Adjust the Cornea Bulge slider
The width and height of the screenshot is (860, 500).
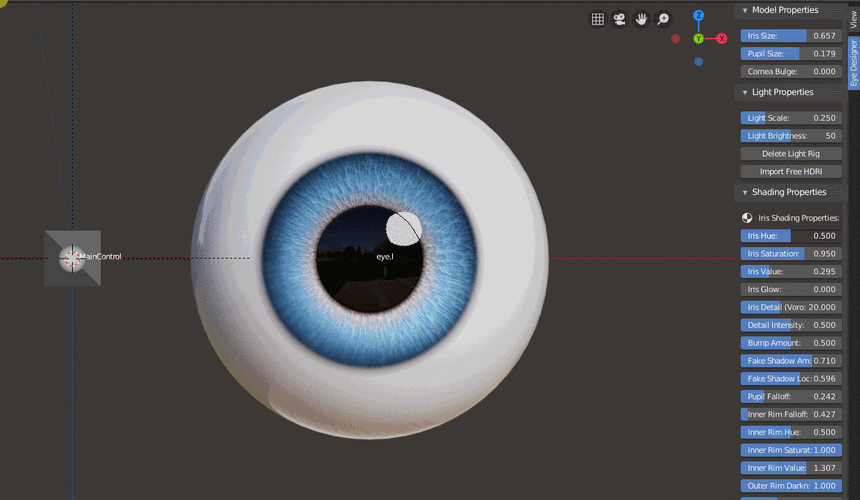pyautogui.click(x=791, y=71)
